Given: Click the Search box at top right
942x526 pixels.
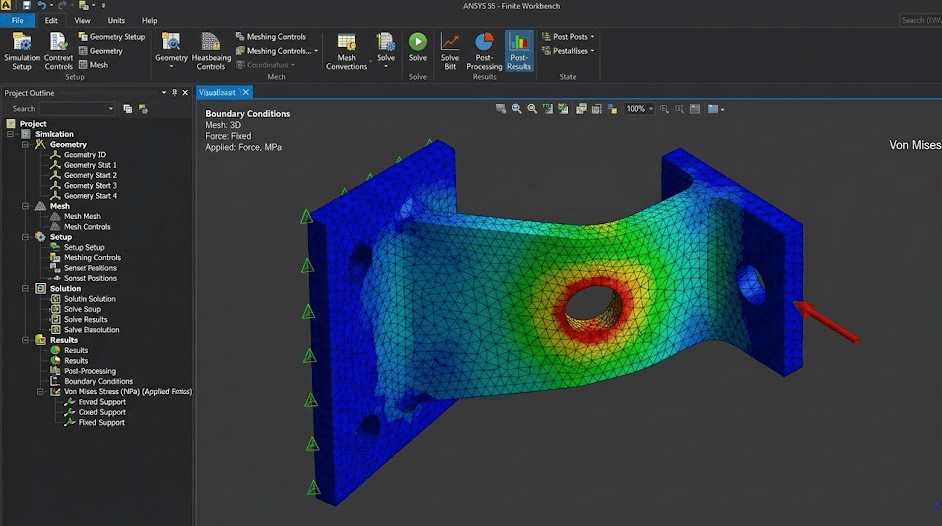Looking at the screenshot, I should click(920, 20).
